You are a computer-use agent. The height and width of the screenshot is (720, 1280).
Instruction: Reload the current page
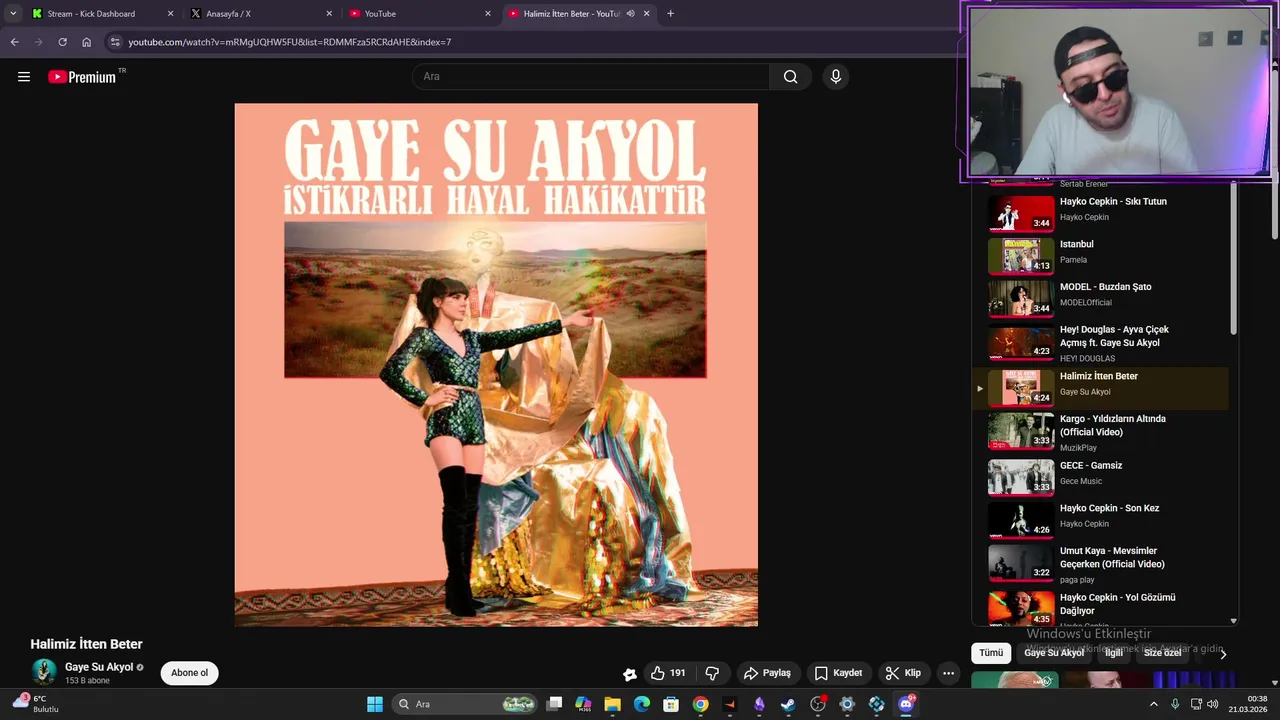point(62,42)
